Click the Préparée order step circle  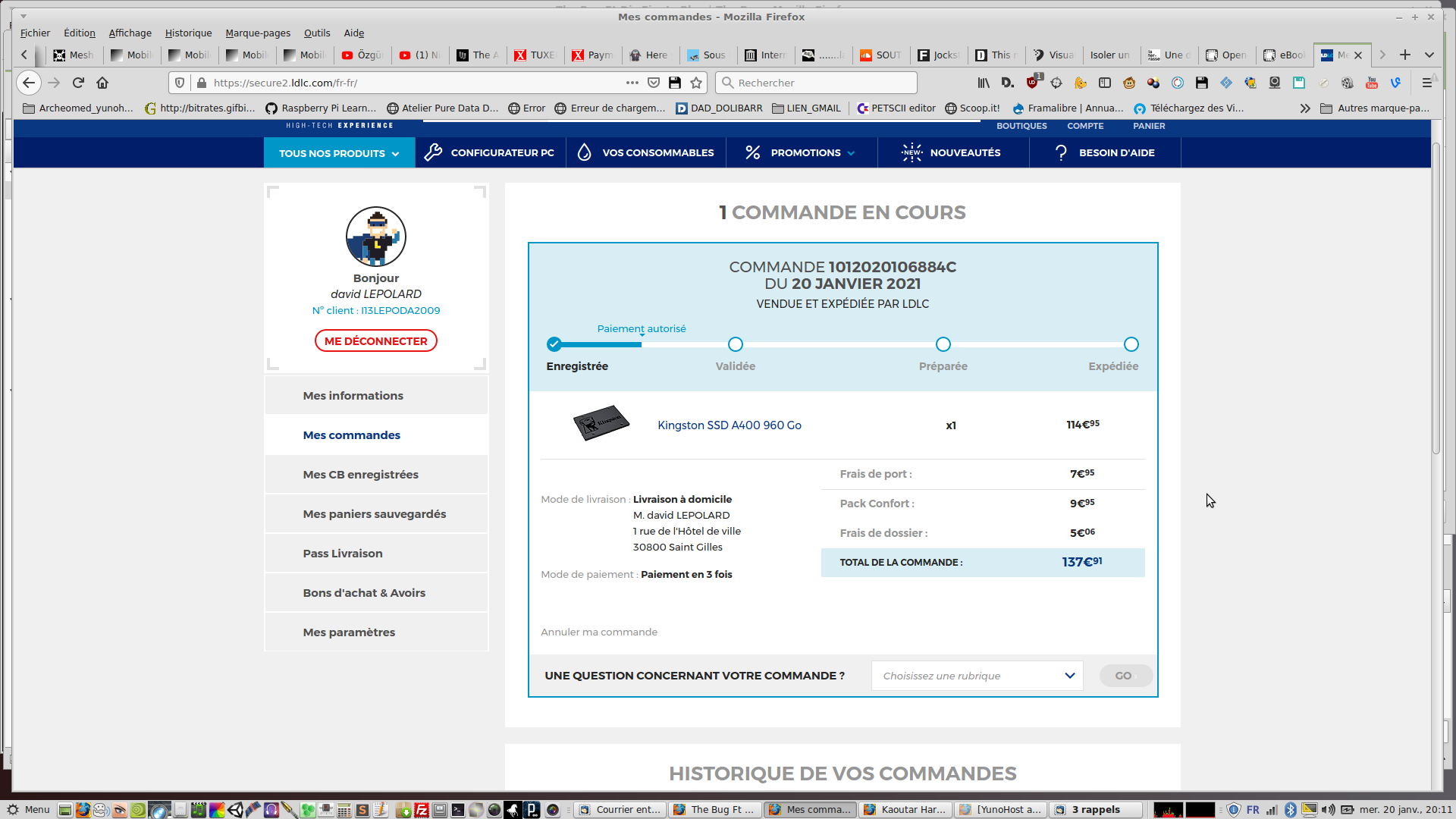(943, 344)
